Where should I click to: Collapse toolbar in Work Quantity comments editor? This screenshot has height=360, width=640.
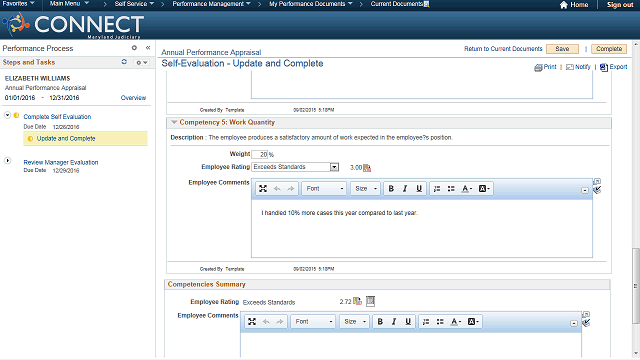coord(584,191)
